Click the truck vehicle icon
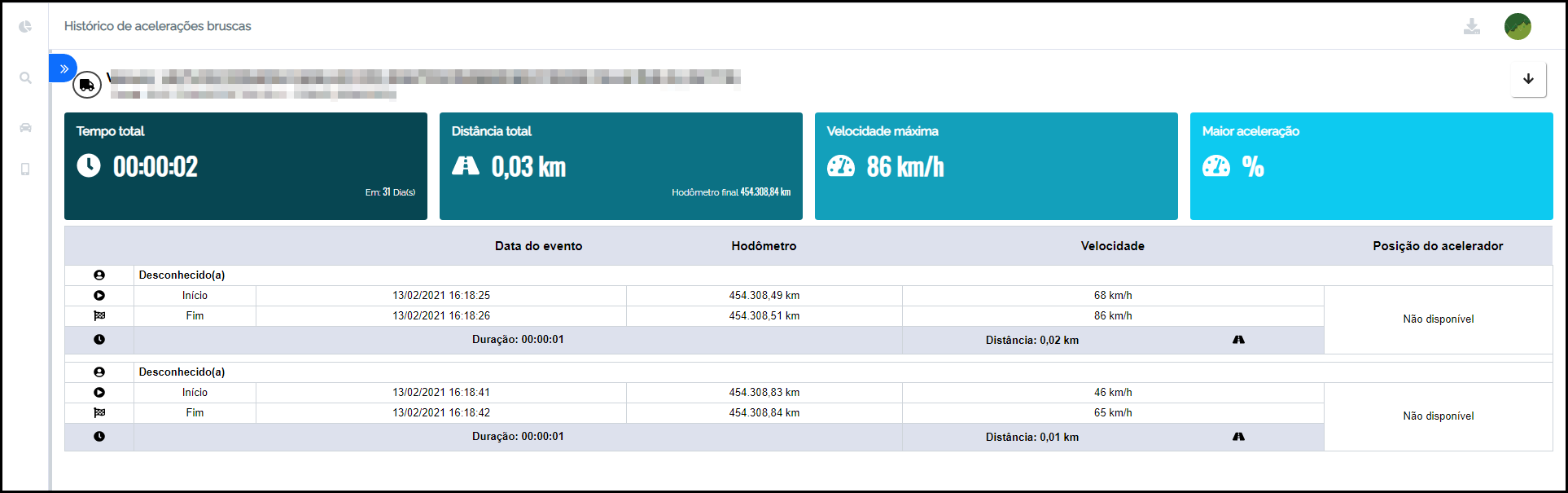This screenshot has height=493, width=1568. pos(87,84)
